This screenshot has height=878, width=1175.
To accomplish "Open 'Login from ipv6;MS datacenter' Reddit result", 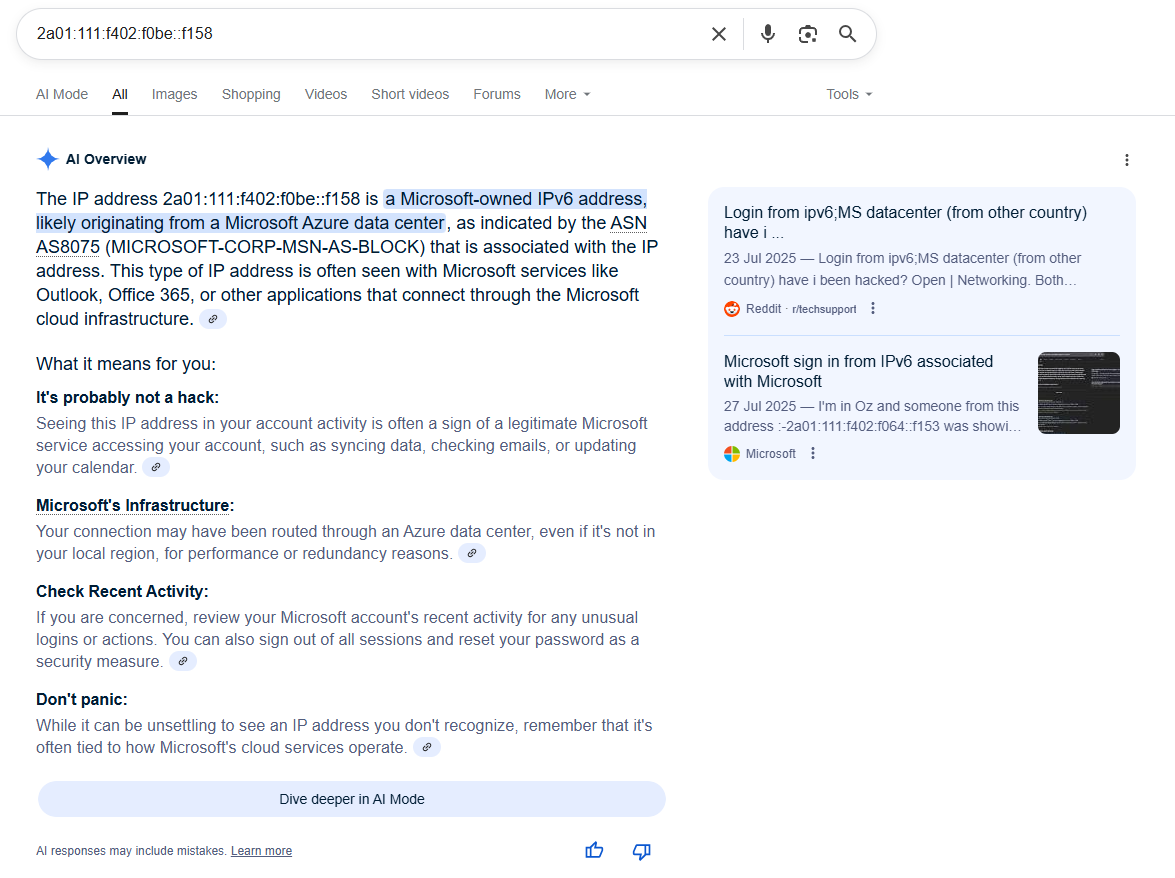I will coord(905,222).
